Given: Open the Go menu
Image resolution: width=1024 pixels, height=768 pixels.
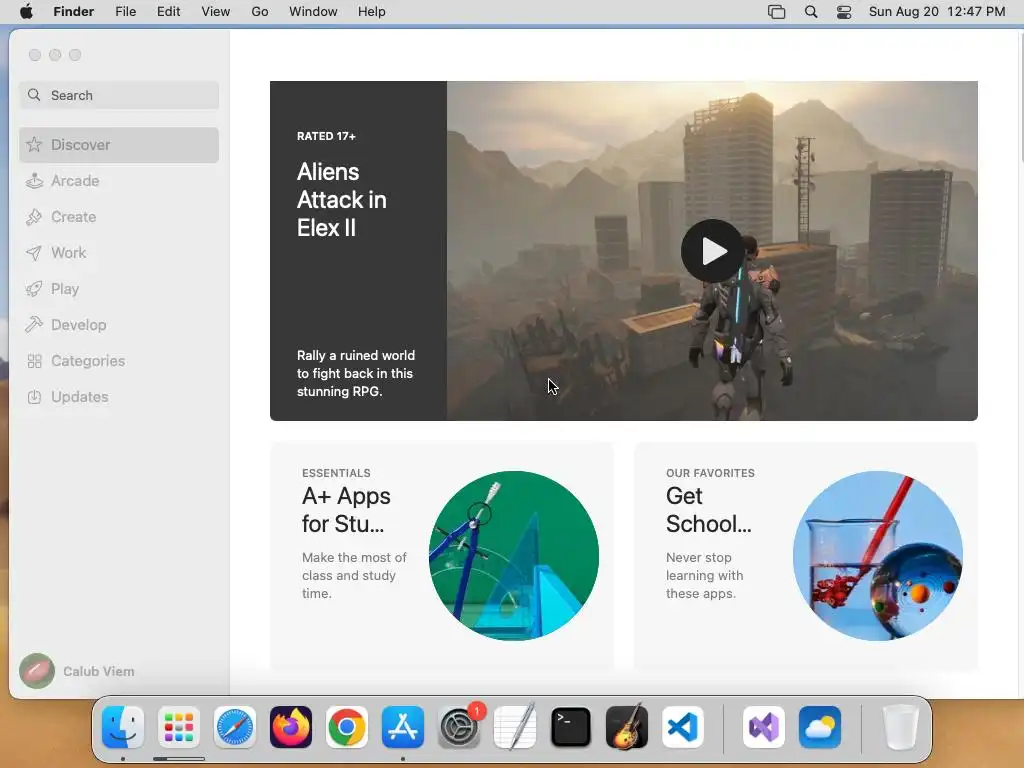Looking at the screenshot, I should (x=260, y=12).
